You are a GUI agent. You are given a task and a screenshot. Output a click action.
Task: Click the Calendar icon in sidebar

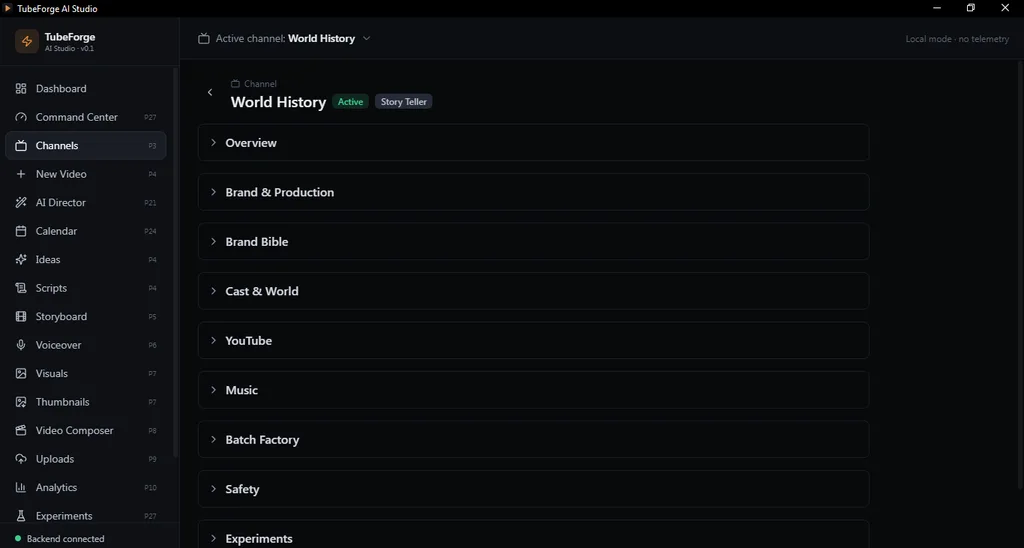point(21,231)
